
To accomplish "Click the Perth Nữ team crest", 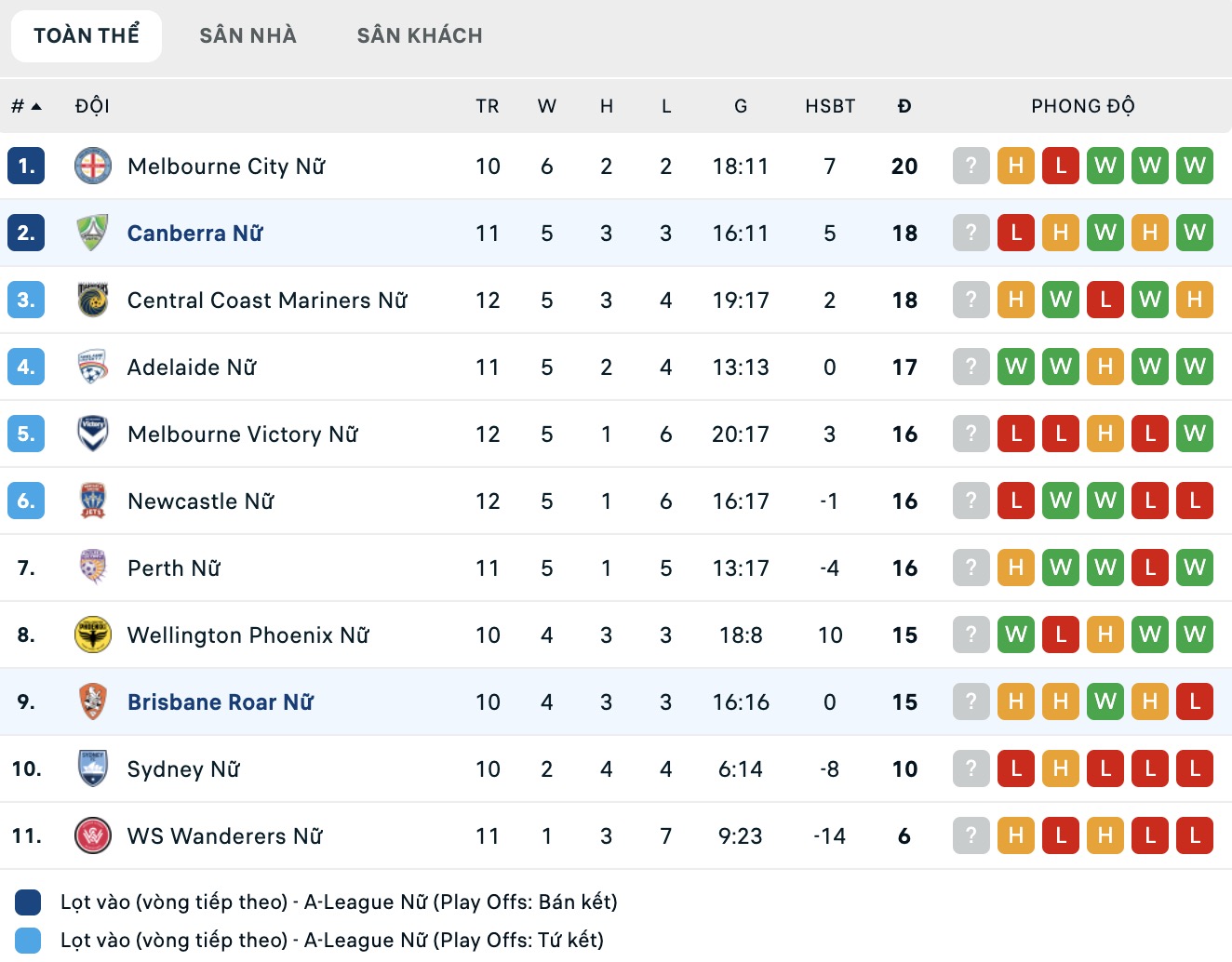I will (x=93, y=568).
